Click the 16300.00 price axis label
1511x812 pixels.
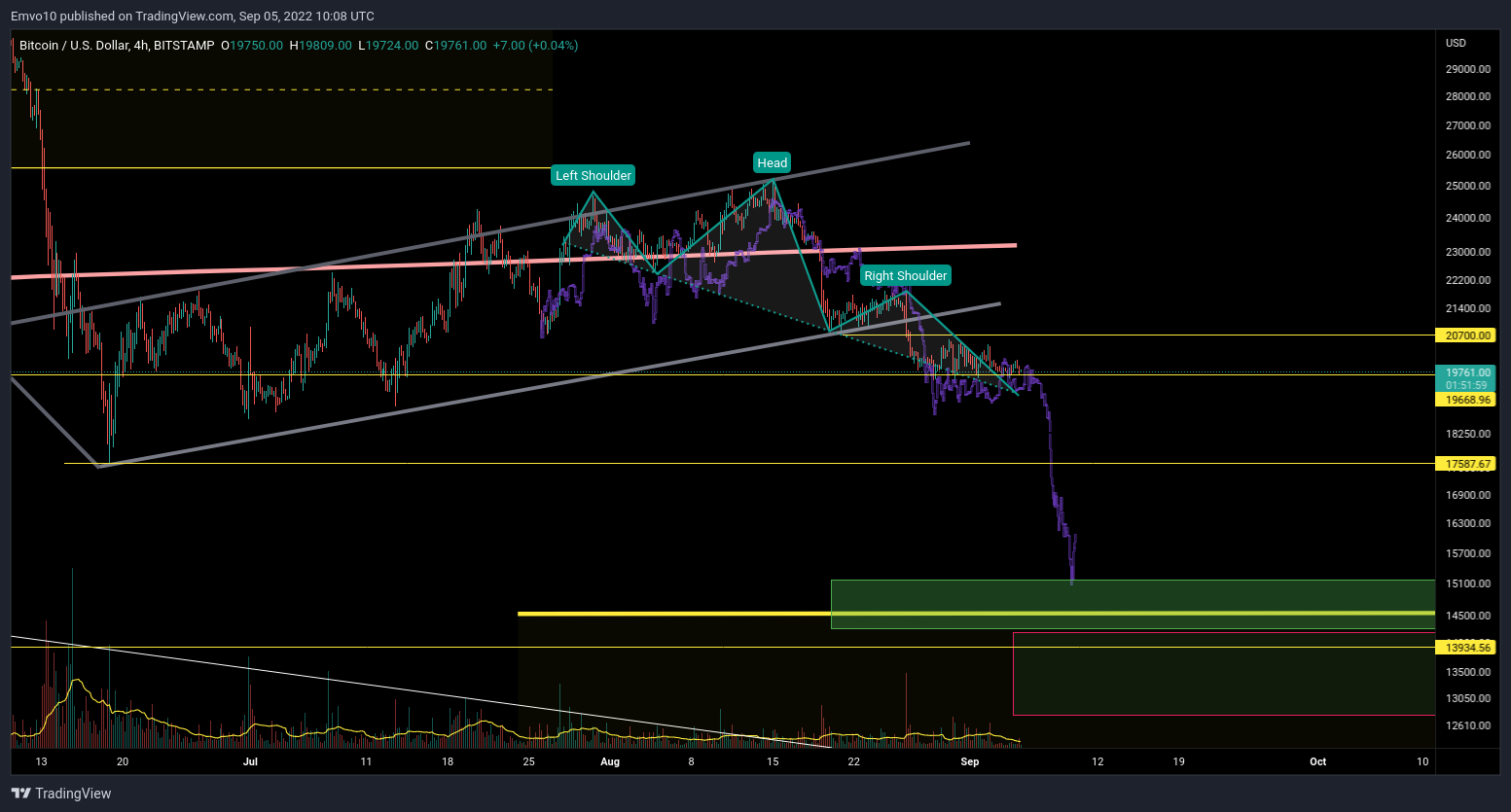point(1468,523)
